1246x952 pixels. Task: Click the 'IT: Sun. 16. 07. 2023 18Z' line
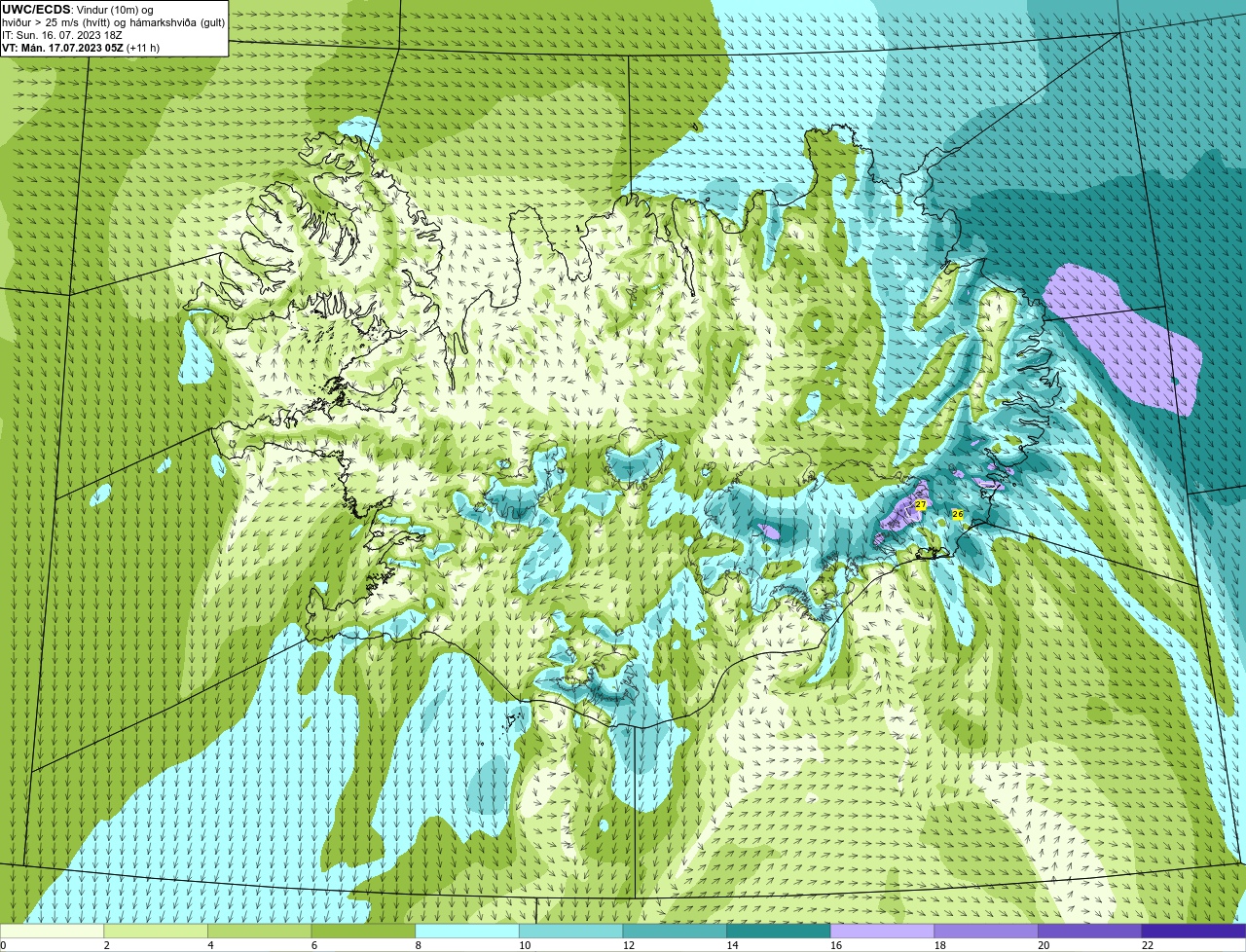61,34
